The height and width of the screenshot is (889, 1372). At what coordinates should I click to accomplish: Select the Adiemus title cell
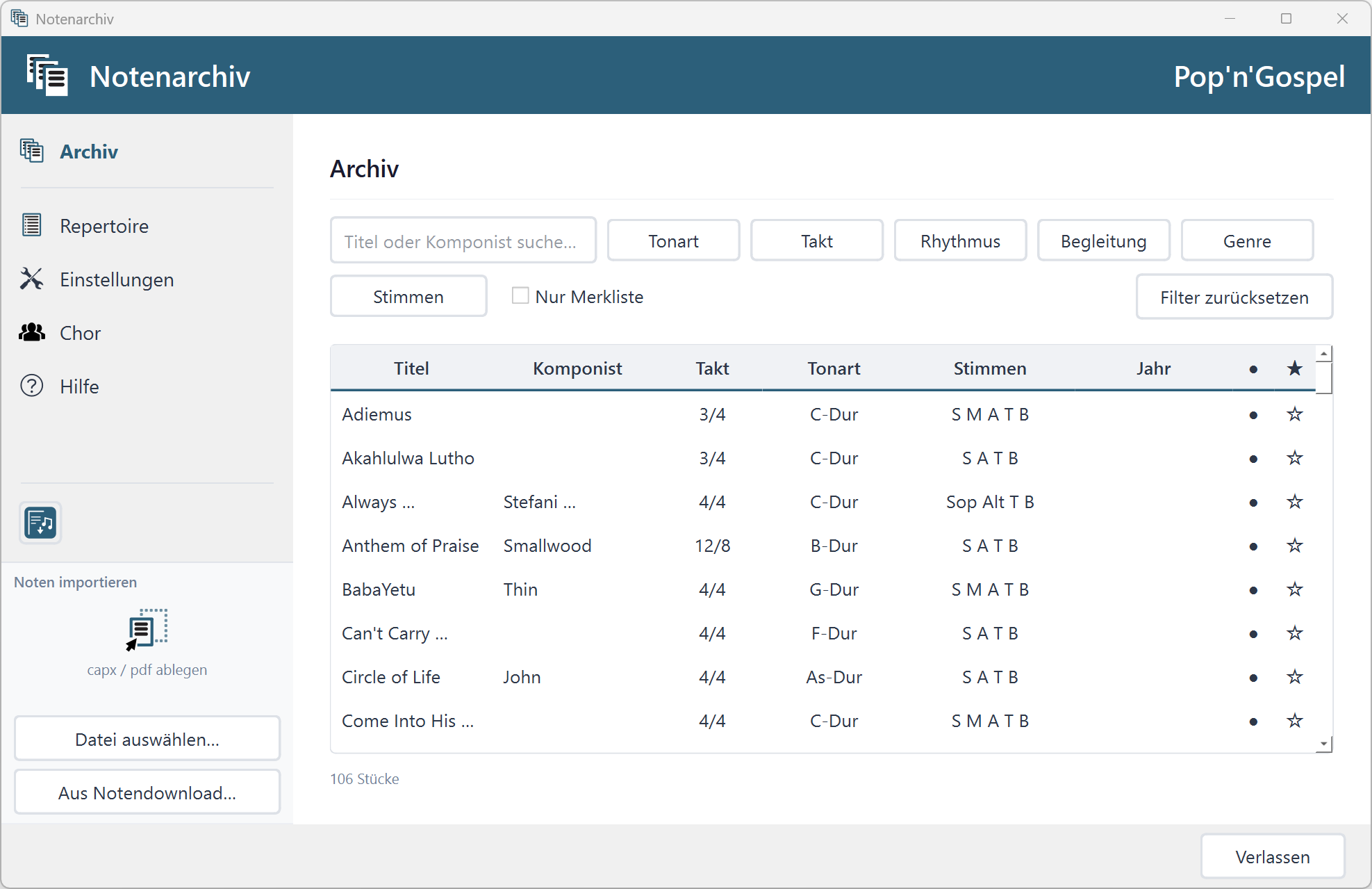377,414
